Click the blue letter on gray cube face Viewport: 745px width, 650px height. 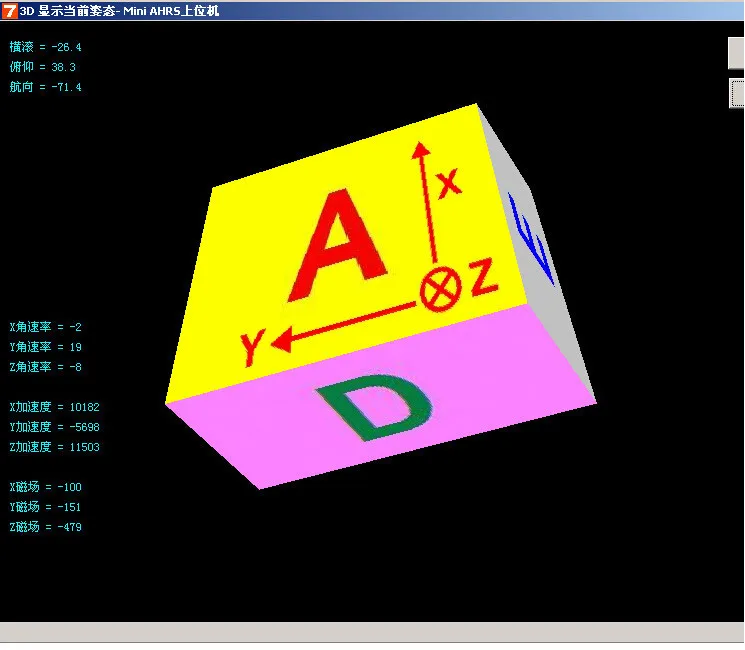(x=532, y=239)
